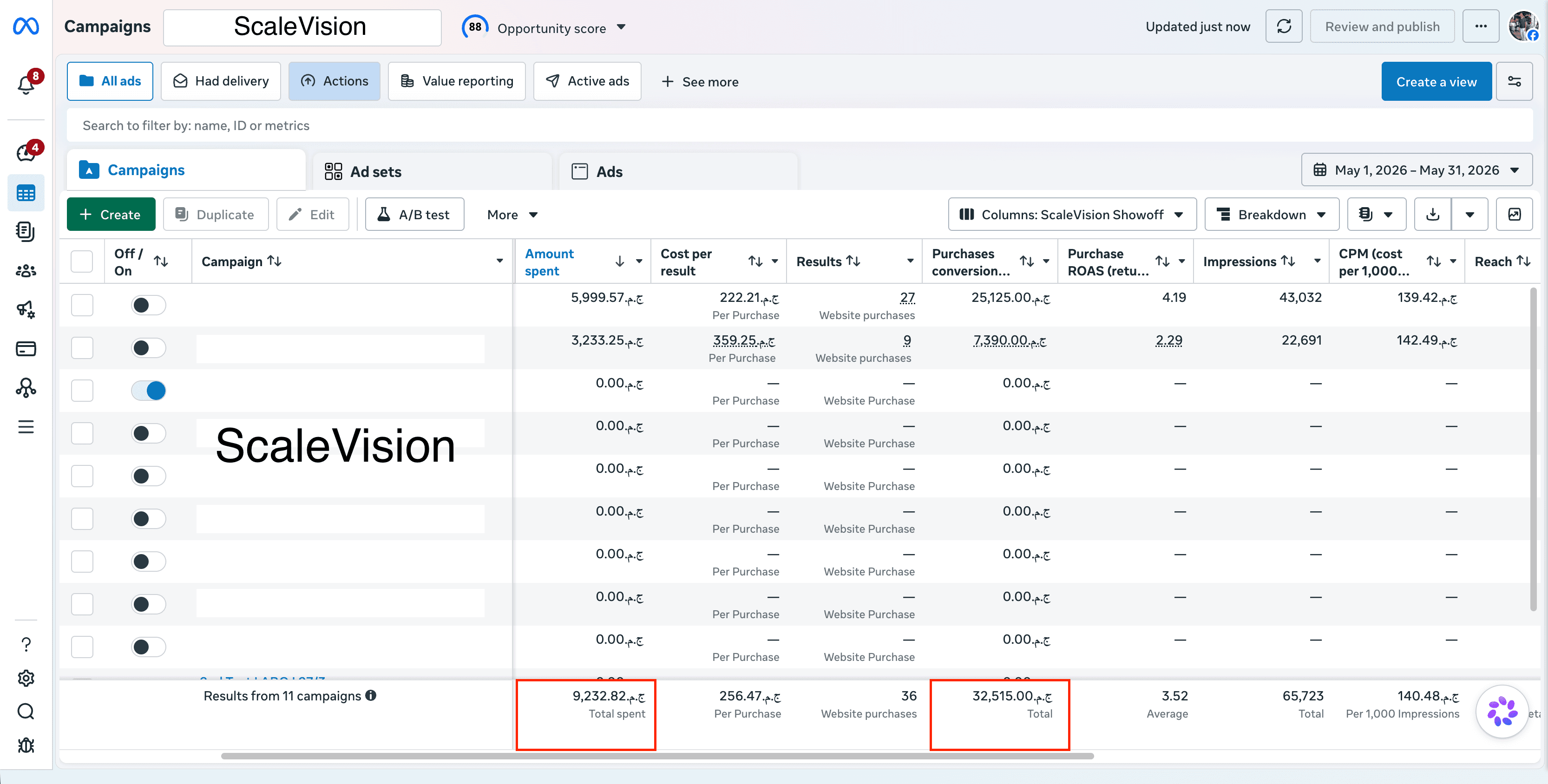Click info icon beside Results from 11 campaigns
The width and height of the screenshot is (1548, 784).
[371, 695]
